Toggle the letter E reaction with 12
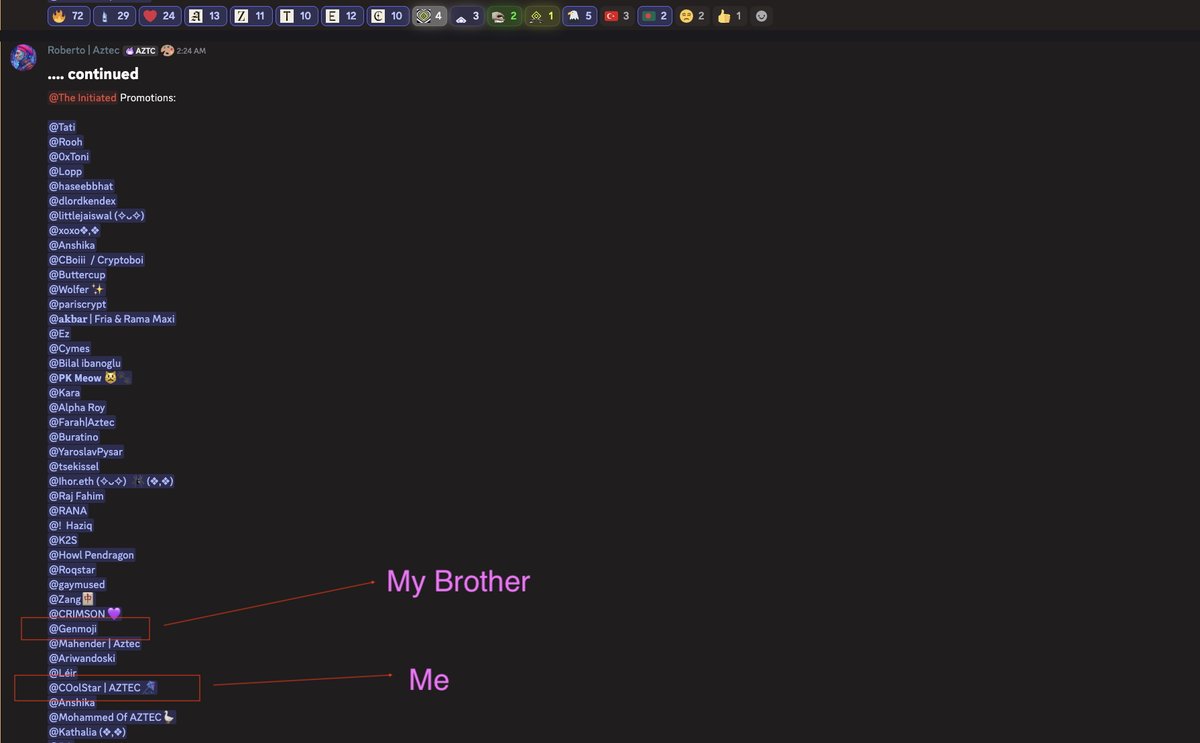Image resolution: width=1200 pixels, height=743 pixels. point(343,16)
